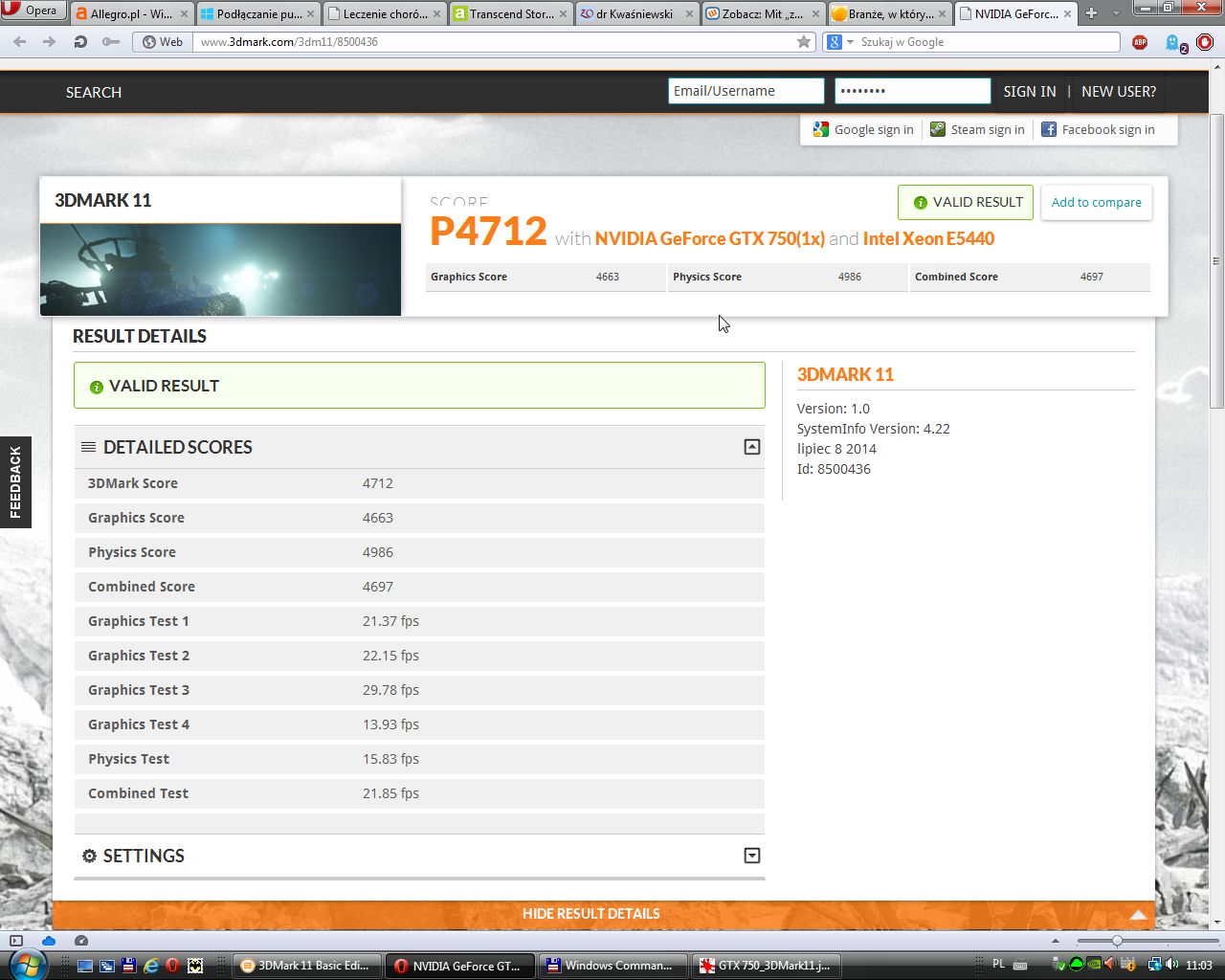Focus the password field

tap(912, 91)
